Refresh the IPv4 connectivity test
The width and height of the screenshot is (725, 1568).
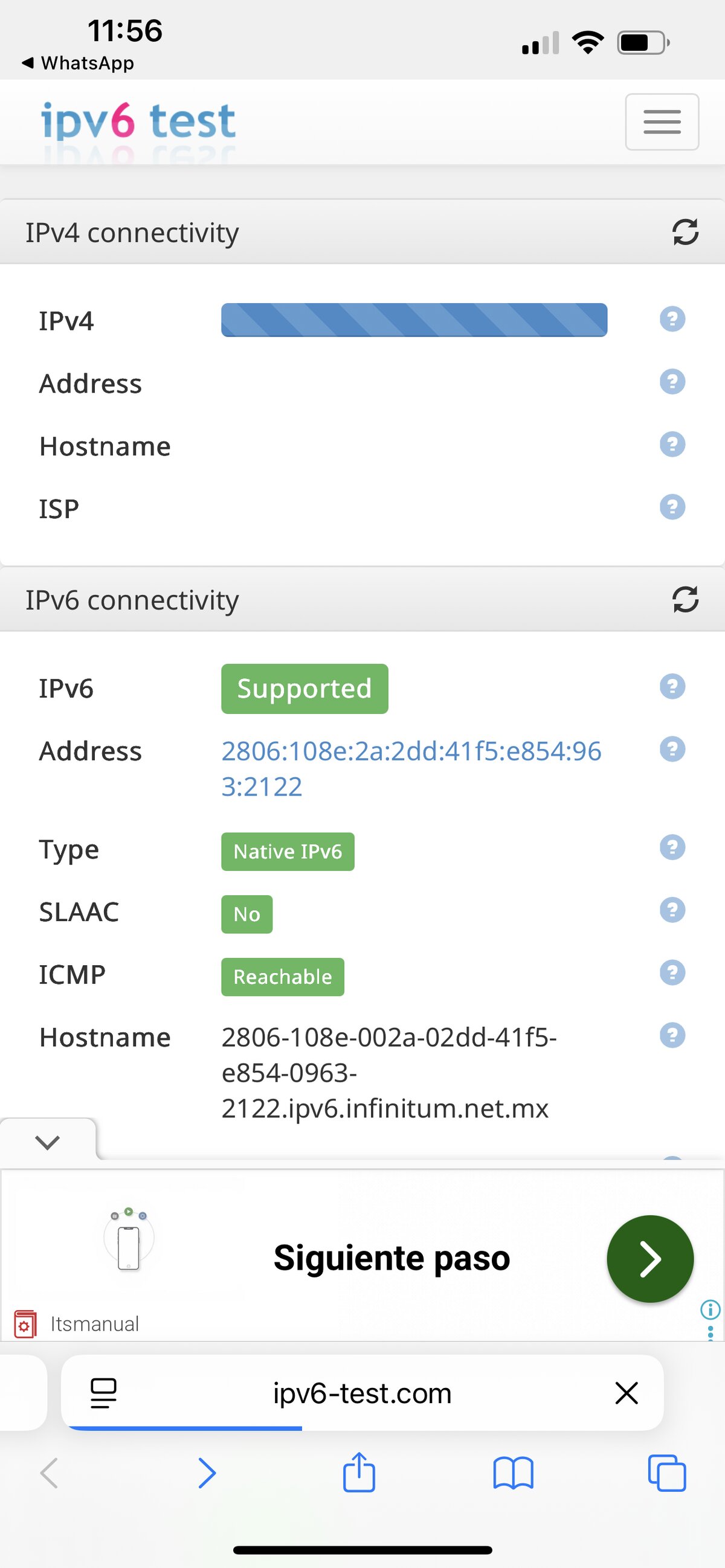point(685,232)
